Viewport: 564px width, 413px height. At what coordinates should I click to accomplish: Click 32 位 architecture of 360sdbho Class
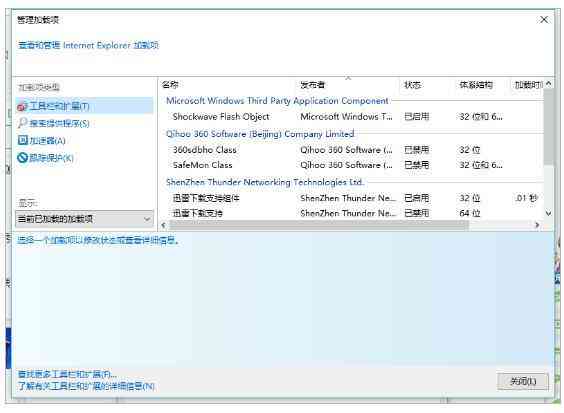(470, 150)
